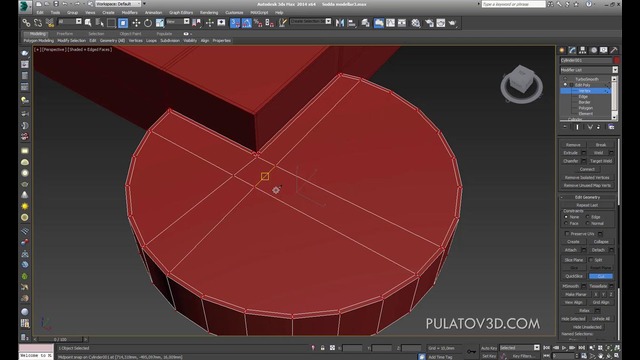640x360 pixels.
Task: Activate the Select and Rotate tool
Action: (x=148, y=23)
